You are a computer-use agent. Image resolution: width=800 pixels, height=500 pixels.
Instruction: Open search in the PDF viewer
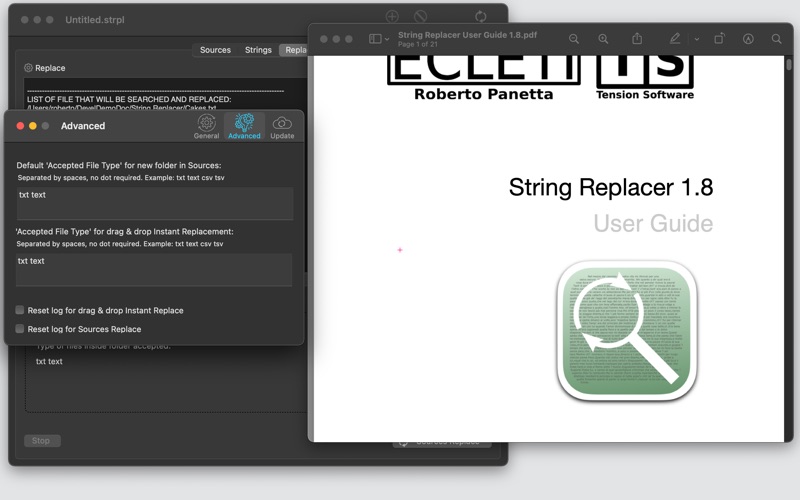[777, 39]
